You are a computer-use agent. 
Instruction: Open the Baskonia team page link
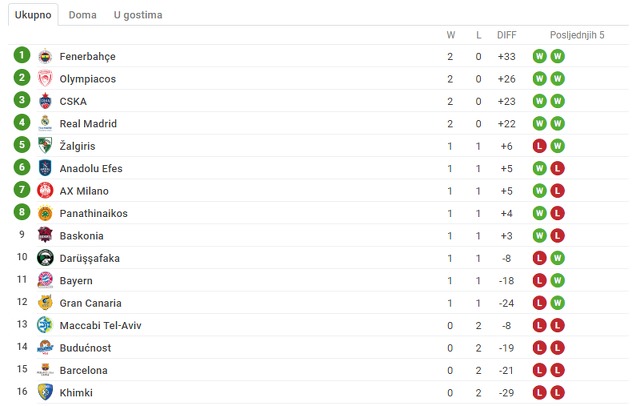(81, 236)
